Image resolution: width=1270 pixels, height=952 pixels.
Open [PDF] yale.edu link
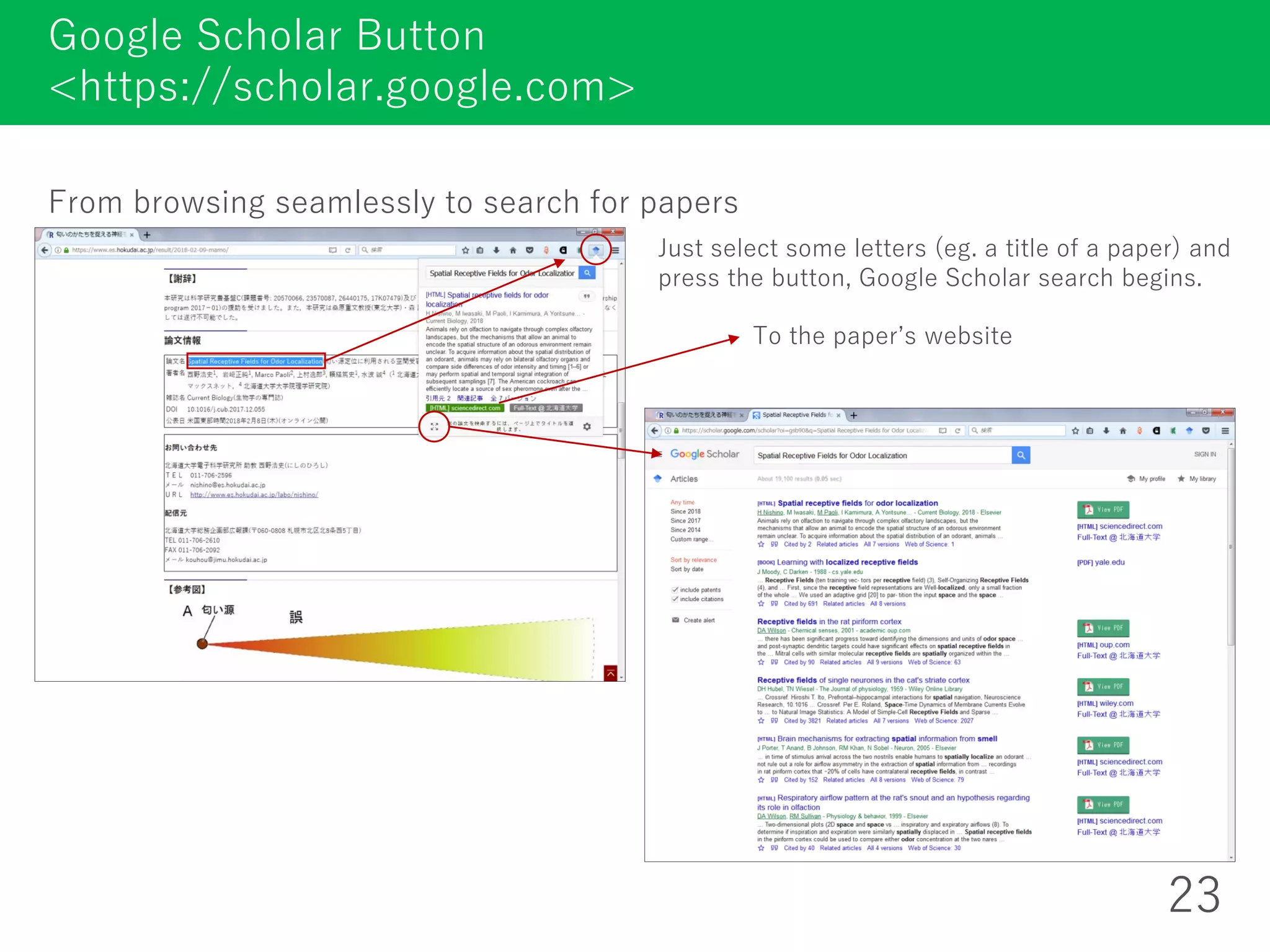[1101, 563]
